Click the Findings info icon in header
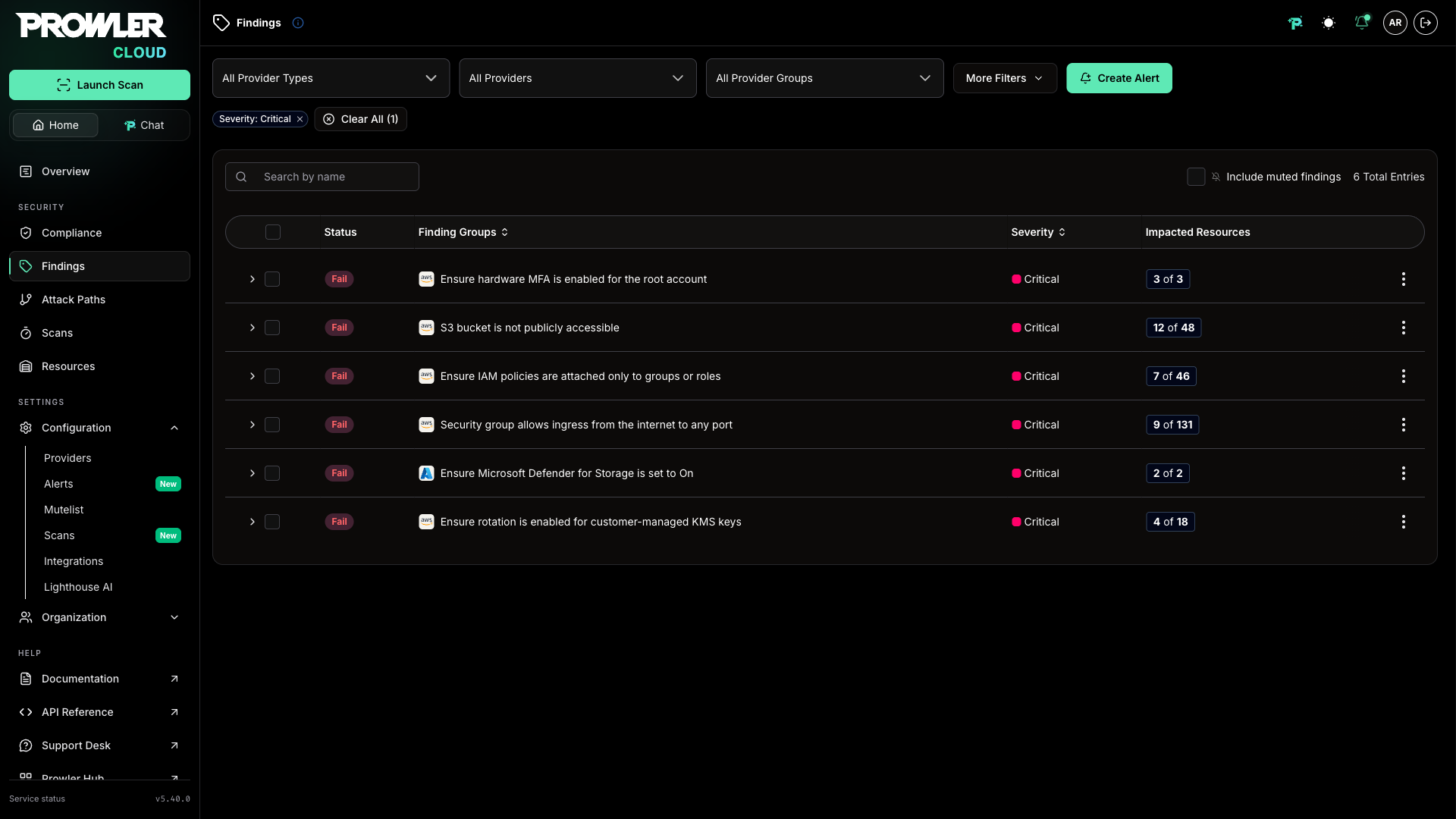Image resolution: width=1456 pixels, height=819 pixels. (298, 23)
